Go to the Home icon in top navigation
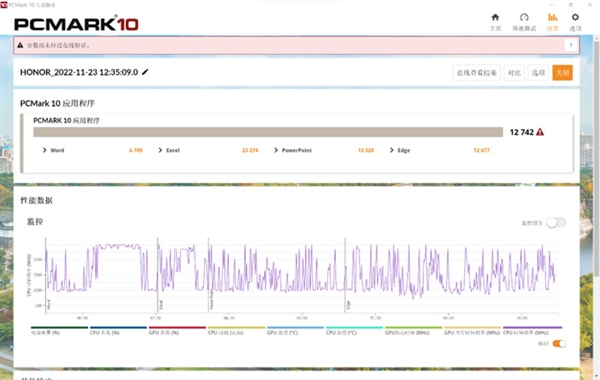 tap(495, 17)
